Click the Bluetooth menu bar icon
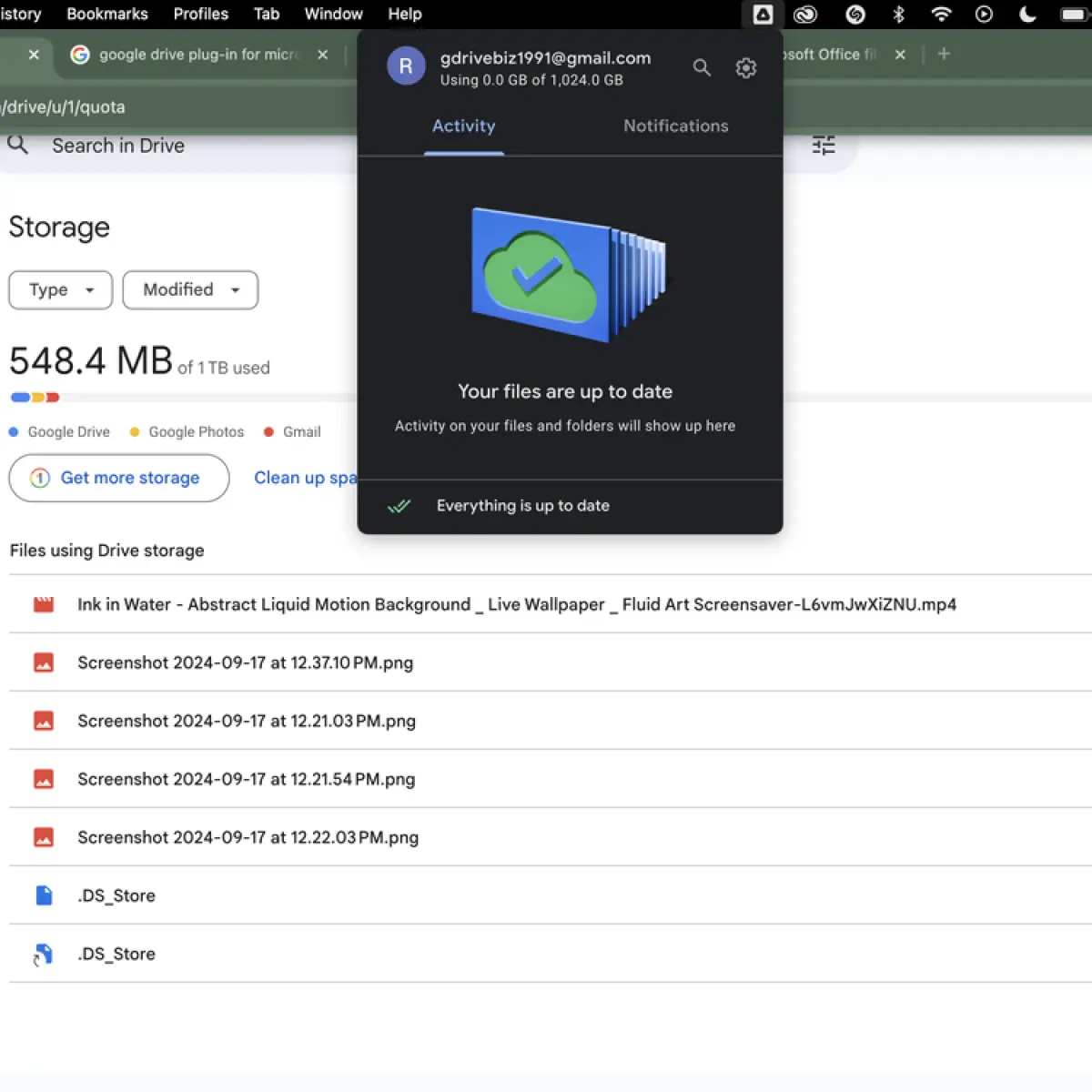Screen dimensions: 1092x1092 pyautogui.click(x=898, y=14)
